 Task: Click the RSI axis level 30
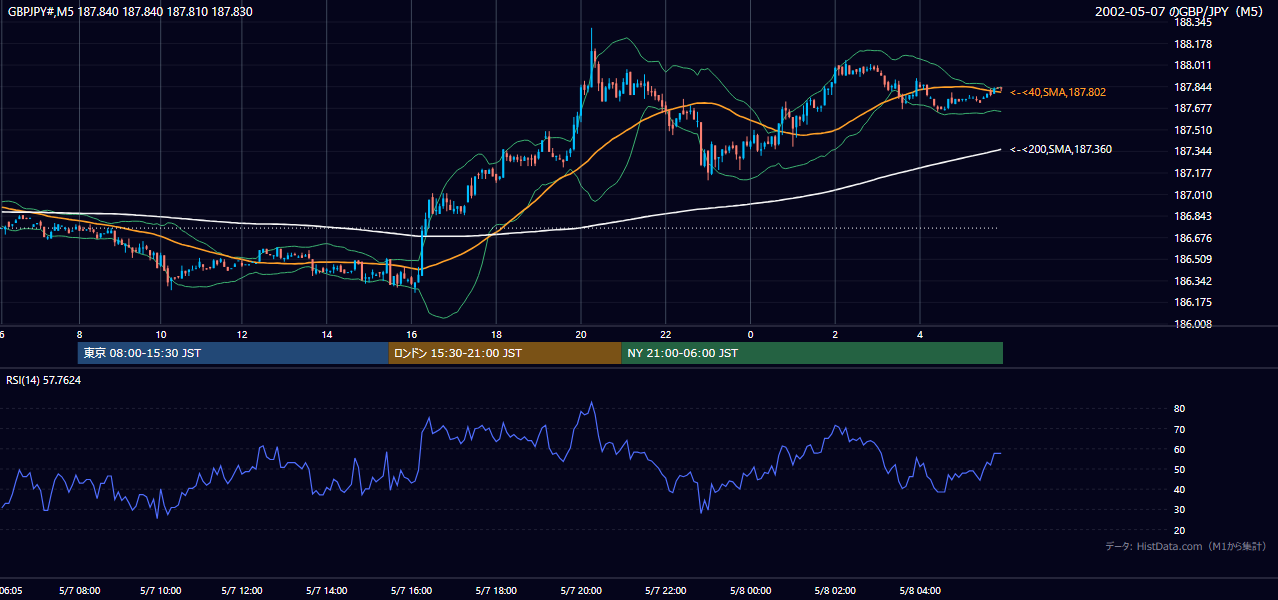pos(1180,509)
